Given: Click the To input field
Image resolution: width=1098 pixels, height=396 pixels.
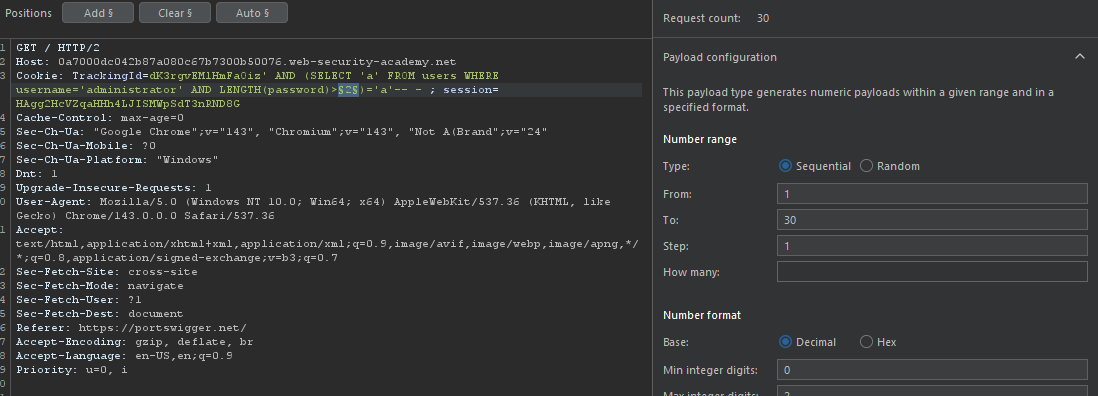Looking at the screenshot, I should (932, 220).
